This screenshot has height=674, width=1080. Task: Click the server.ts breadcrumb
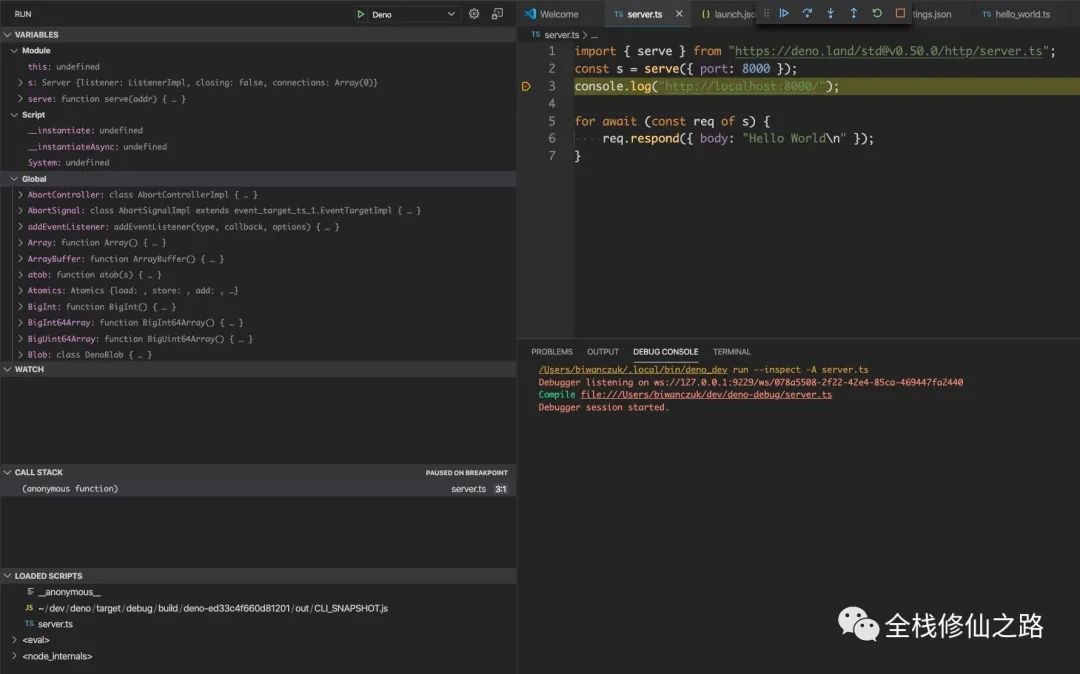(561, 34)
